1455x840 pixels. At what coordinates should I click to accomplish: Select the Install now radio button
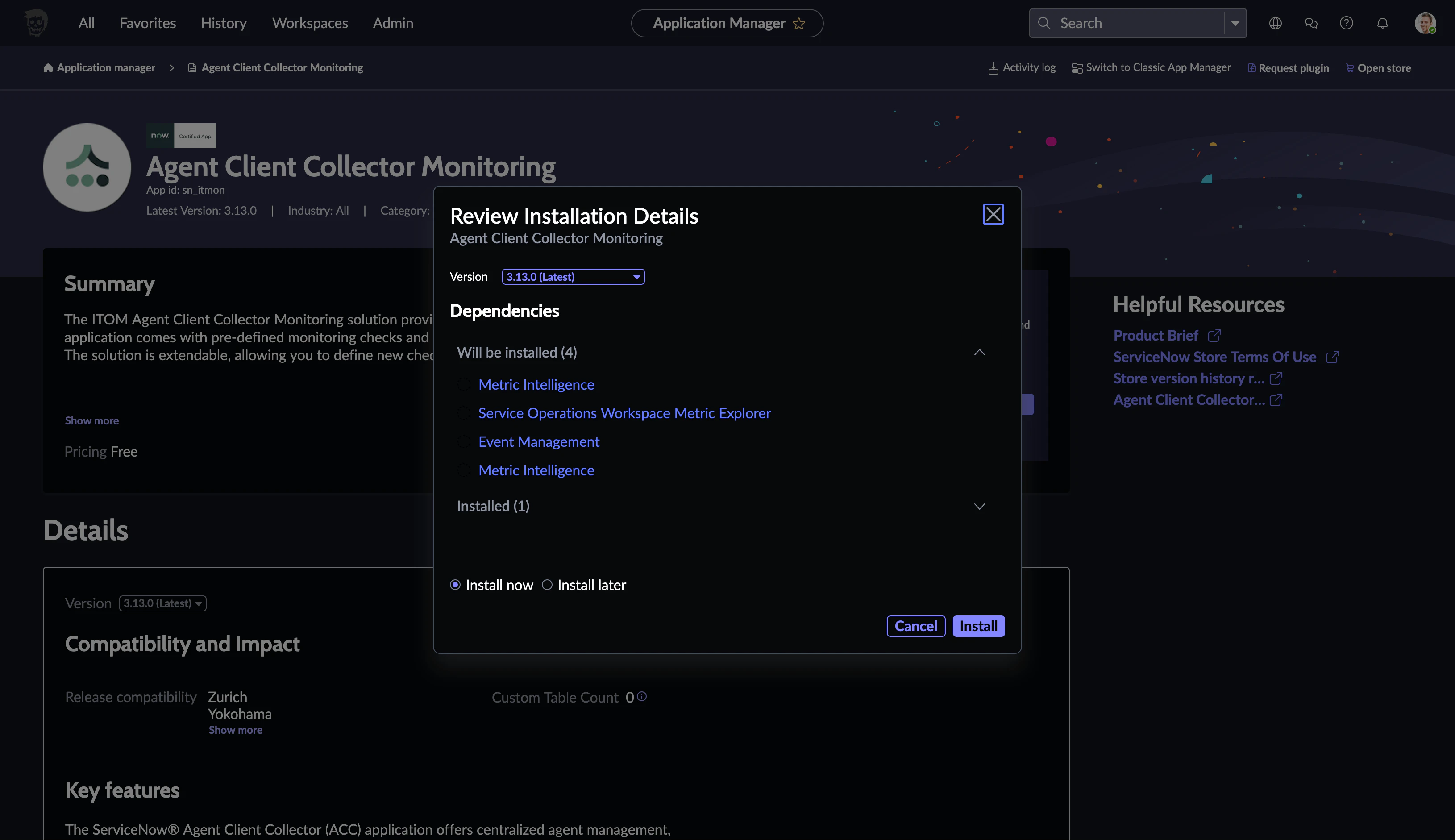(455, 585)
